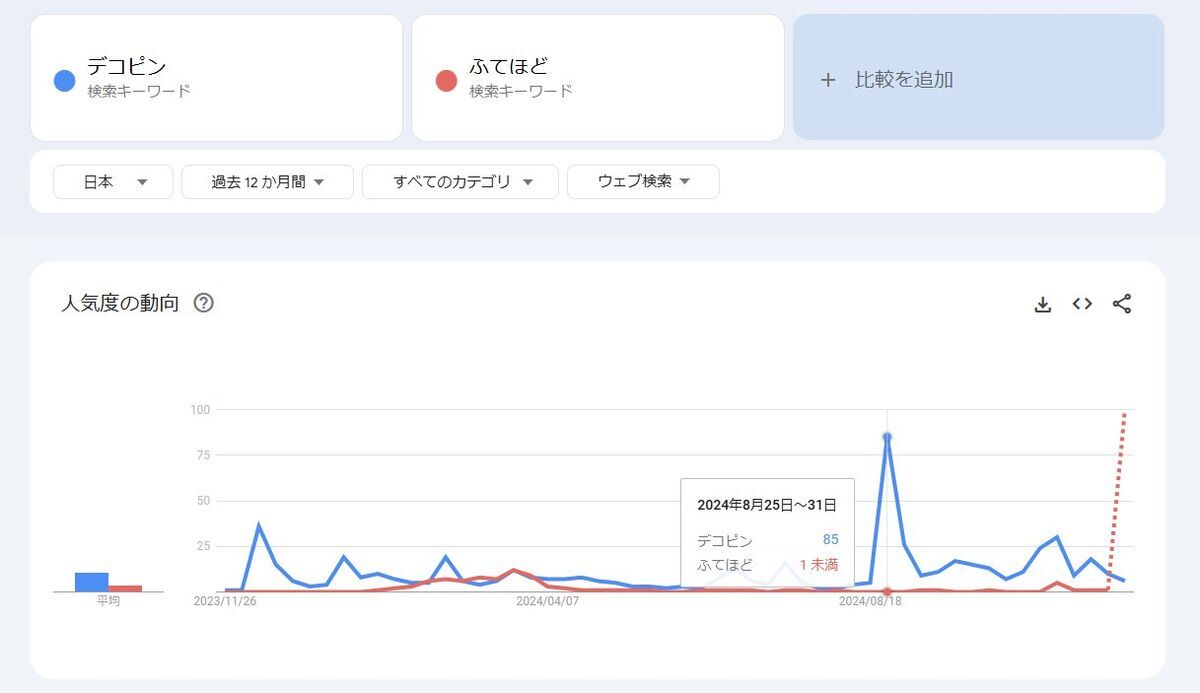The height and width of the screenshot is (693, 1200).
Task: Click the blue peak point at 85
Action: (887, 437)
